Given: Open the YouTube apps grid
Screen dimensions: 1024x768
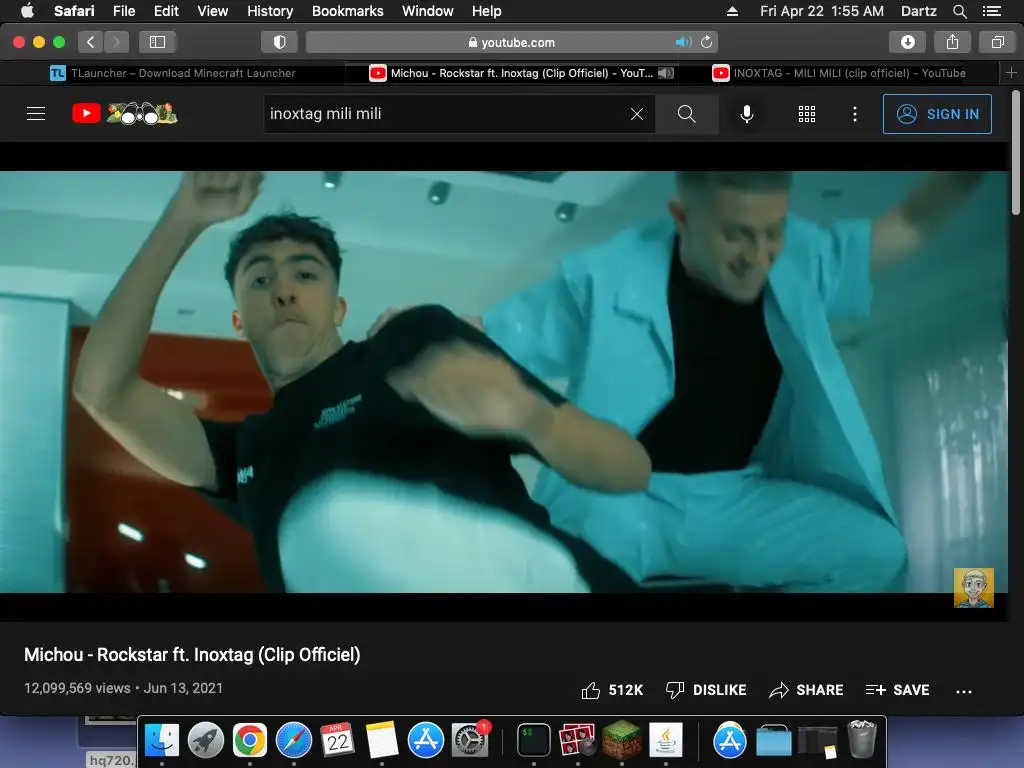Looking at the screenshot, I should click(807, 114).
